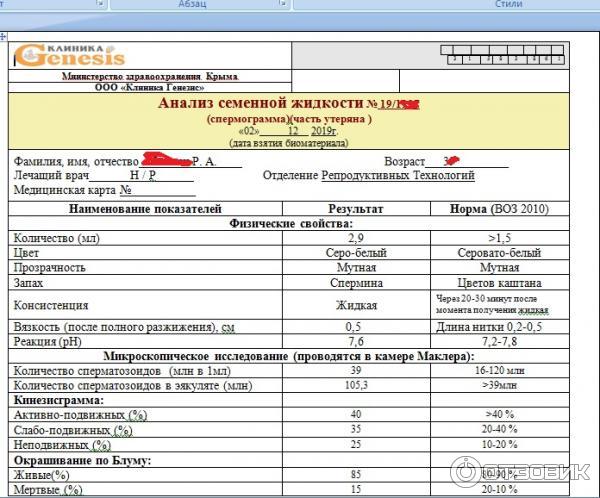
Task: Click the result cell with value 2,9
Action: click(x=355, y=239)
